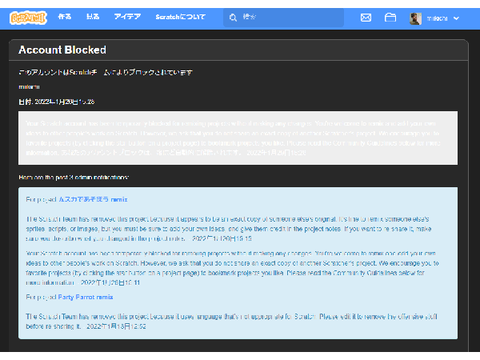Click the Scratch logo in the navbar

point(28,18)
